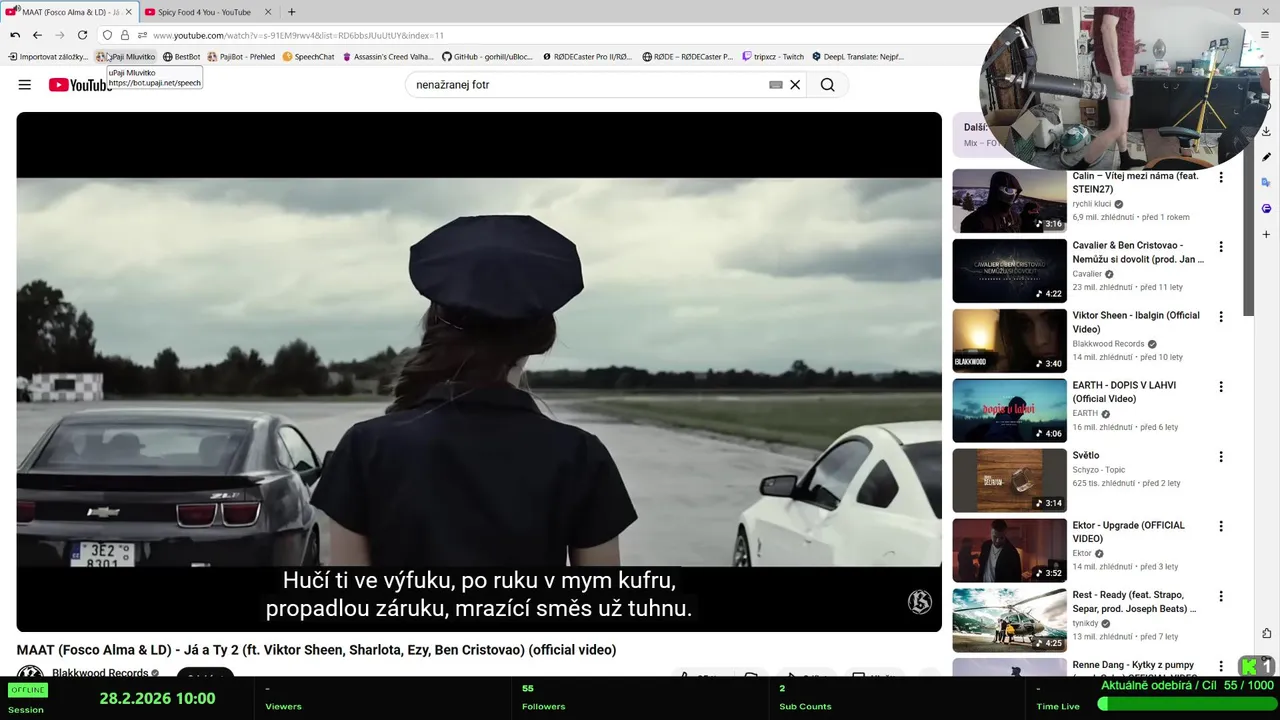This screenshot has height=720, width=1280.
Task: Open the sidebar translate icon
Action: (x=1266, y=183)
